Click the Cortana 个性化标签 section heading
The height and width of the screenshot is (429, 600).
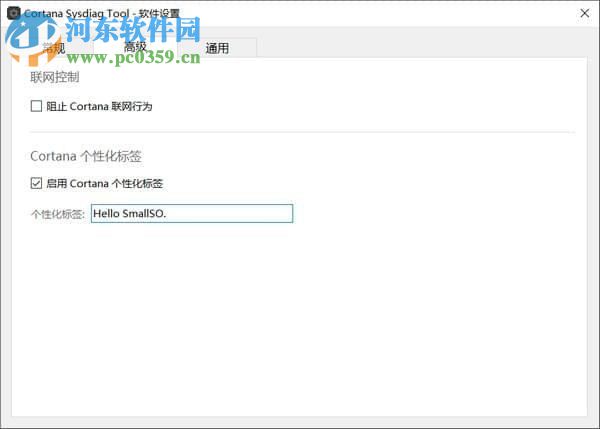tap(86, 156)
